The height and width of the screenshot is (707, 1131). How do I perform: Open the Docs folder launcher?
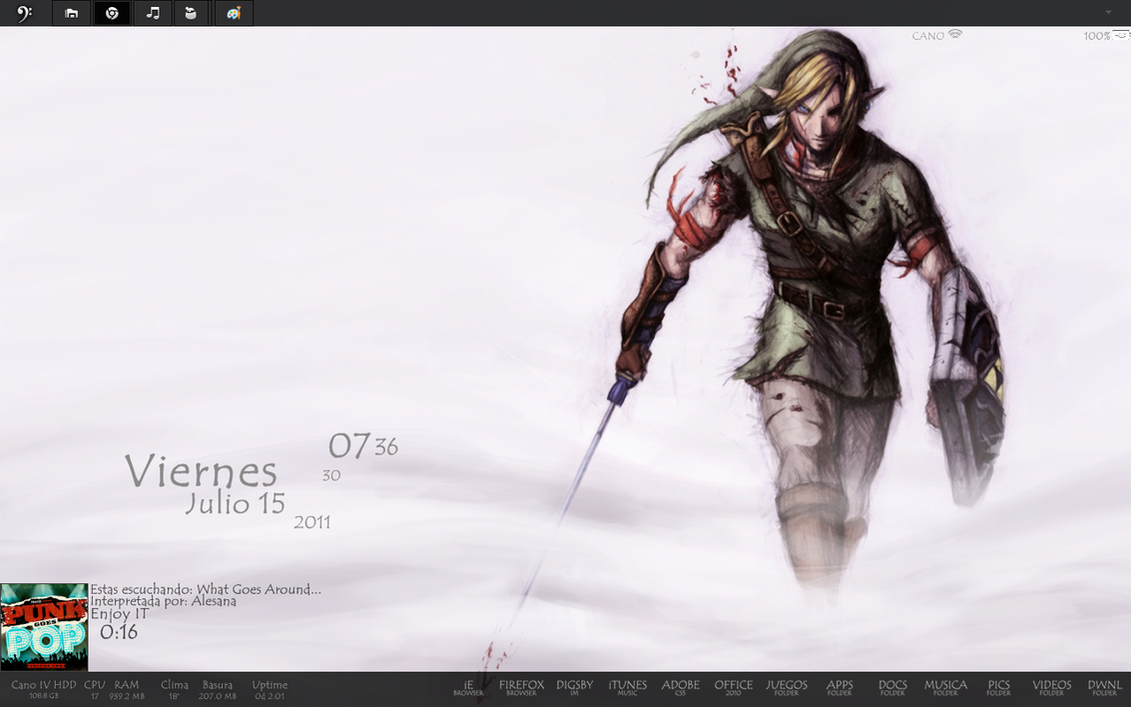(x=892, y=688)
